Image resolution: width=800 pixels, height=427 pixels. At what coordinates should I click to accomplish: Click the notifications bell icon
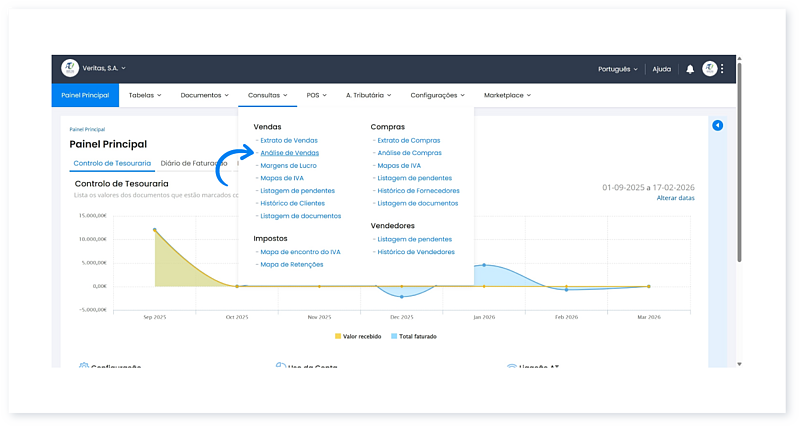click(x=690, y=69)
